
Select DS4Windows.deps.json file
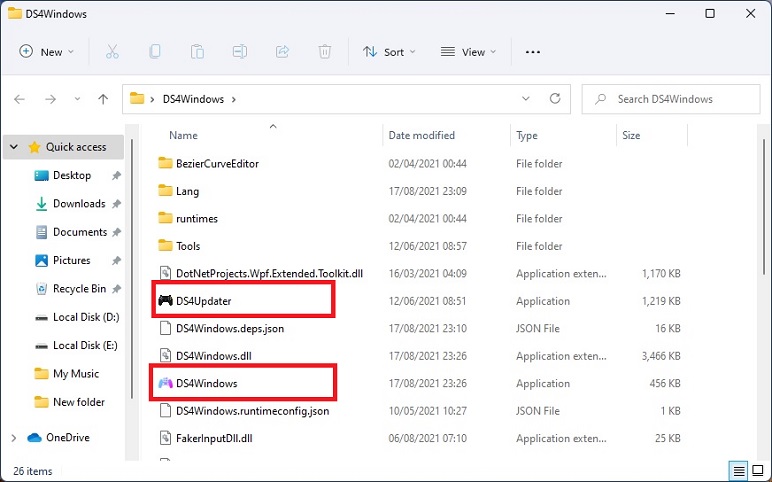click(x=230, y=328)
